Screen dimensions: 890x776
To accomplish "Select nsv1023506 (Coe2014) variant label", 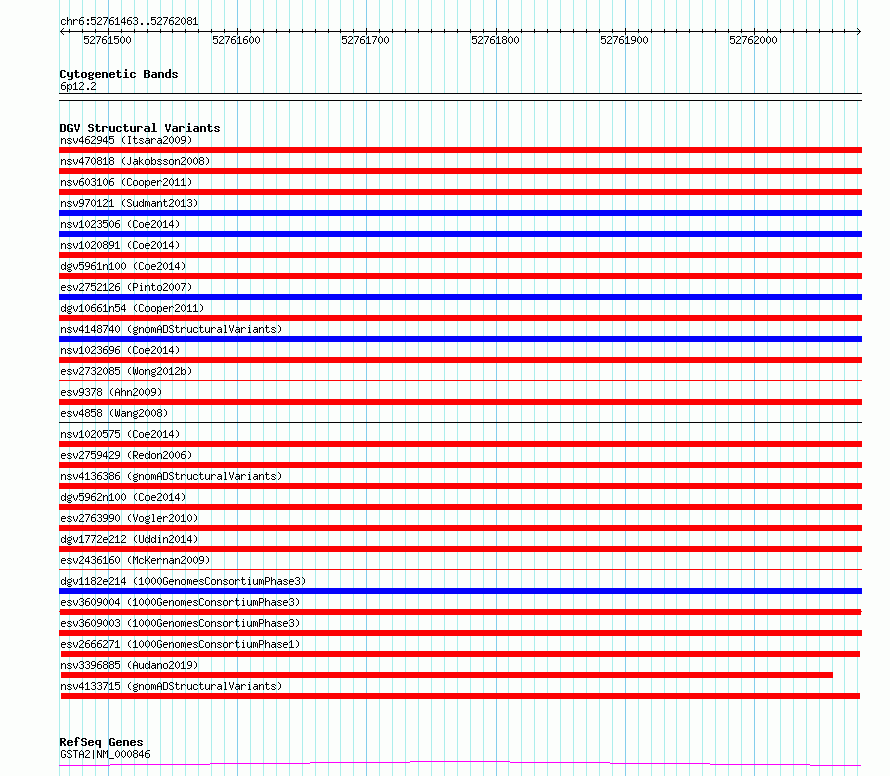I will tap(120, 224).
